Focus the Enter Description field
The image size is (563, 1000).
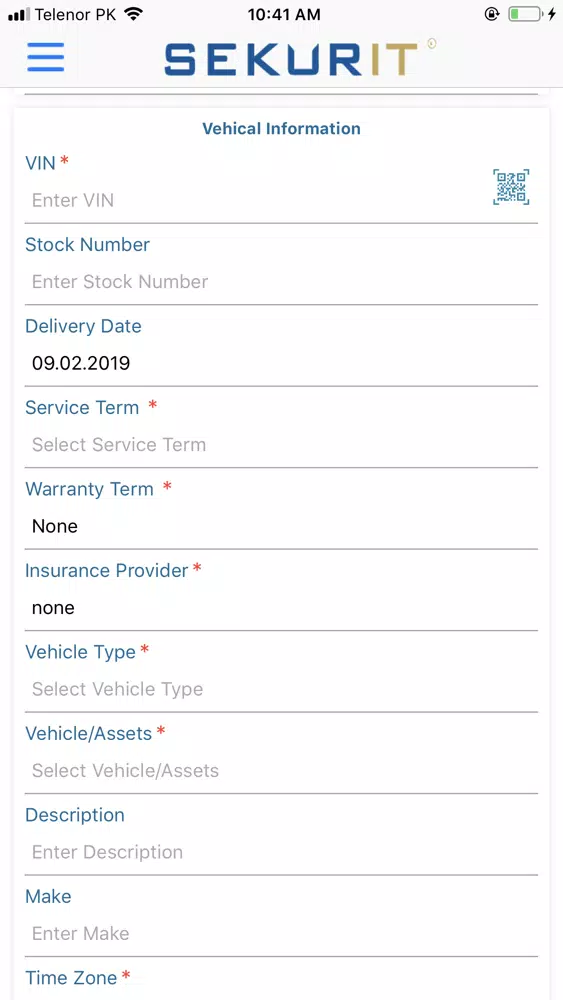(x=281, y=852)
